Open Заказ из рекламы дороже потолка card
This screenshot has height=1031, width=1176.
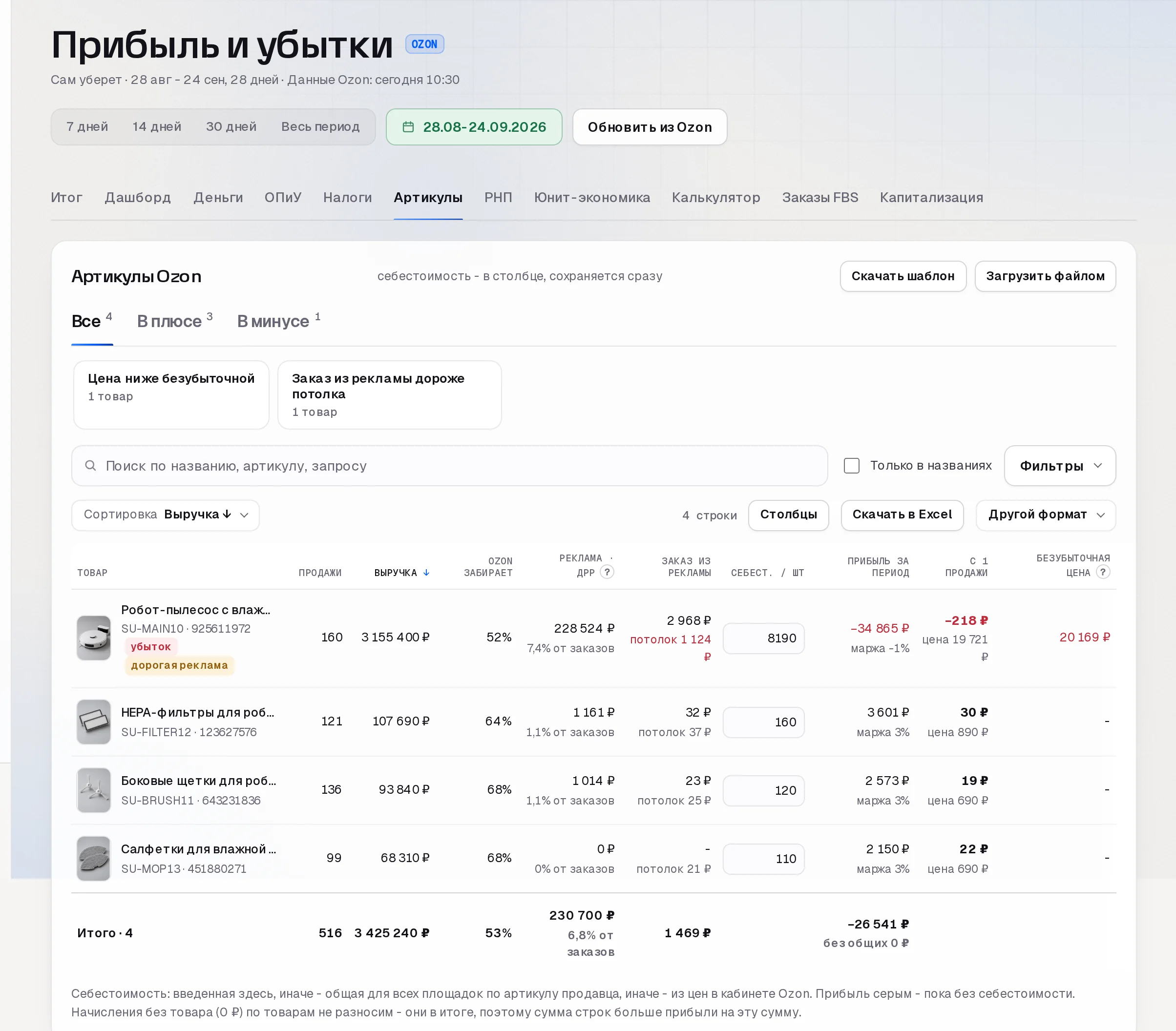390,394
